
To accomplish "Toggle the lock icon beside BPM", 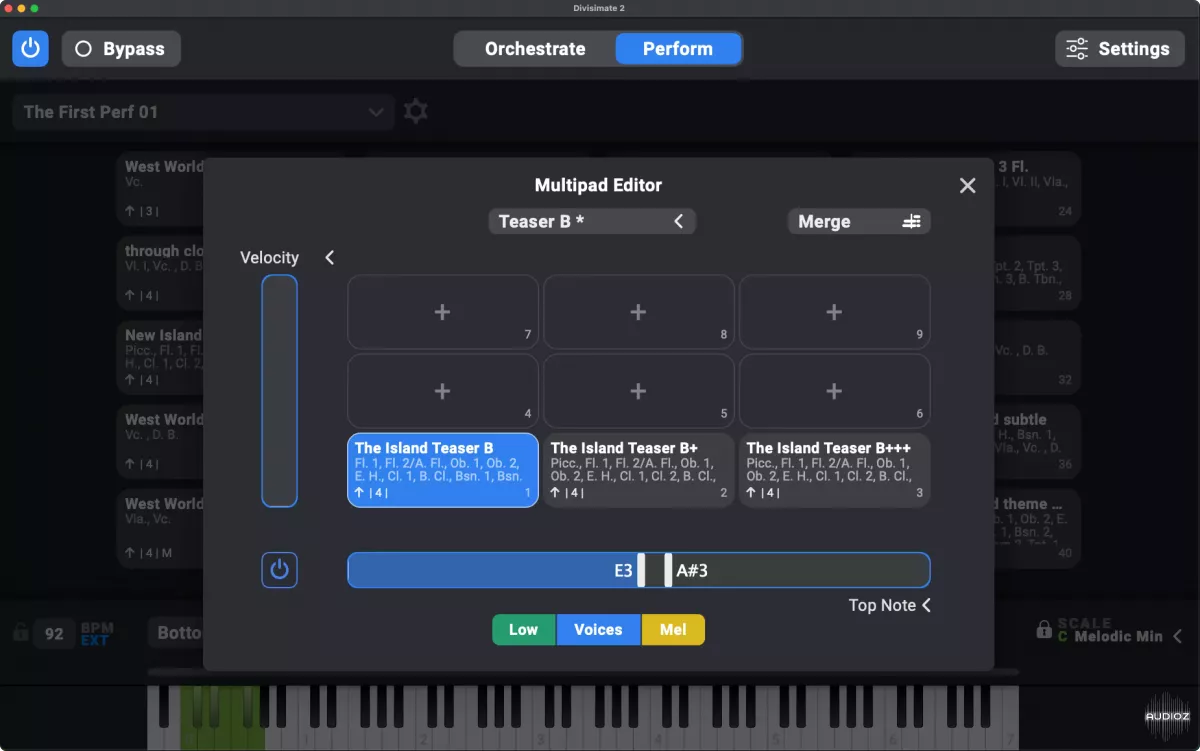I will click(x=20, y=633).
